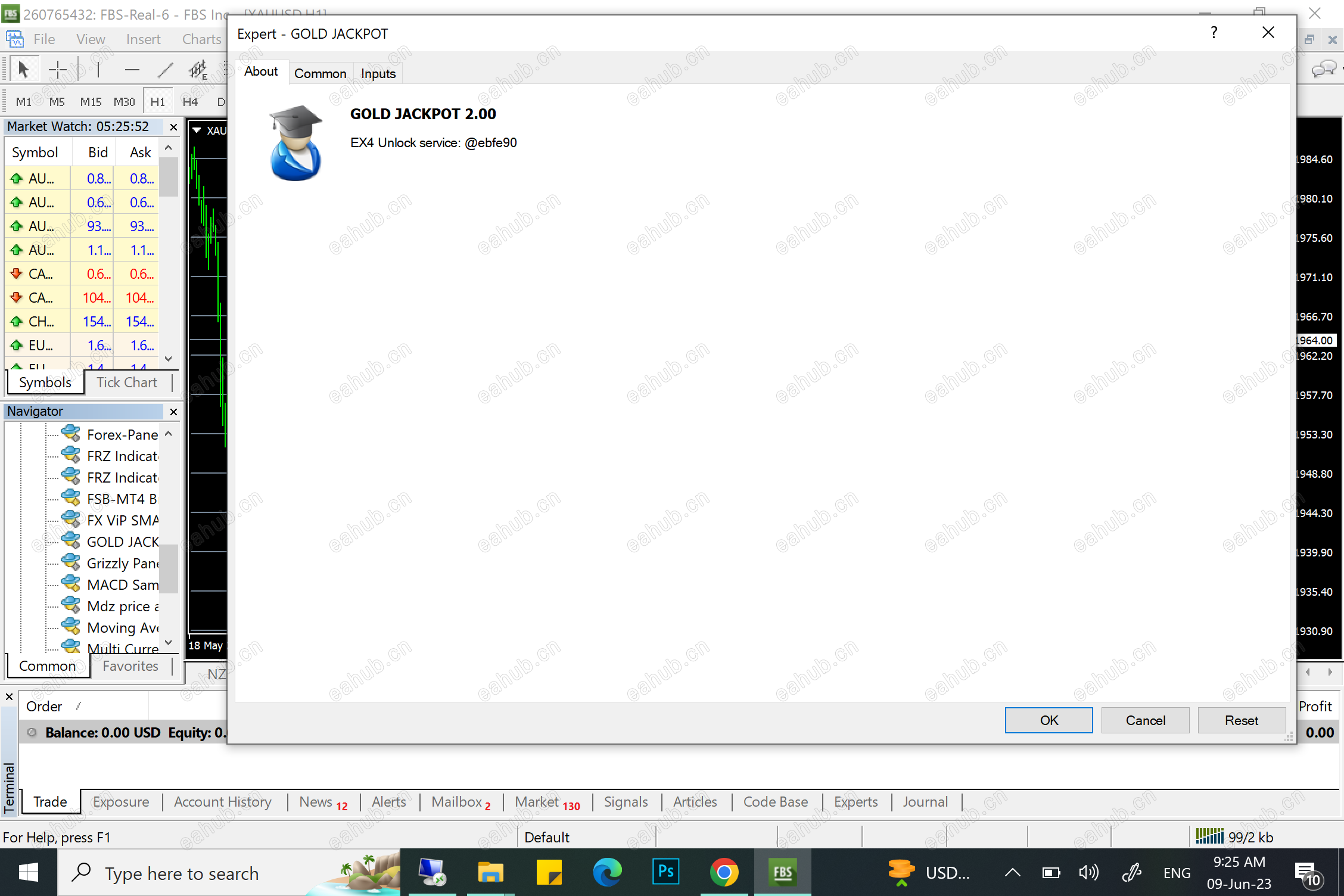1344x896 pixels.
Task: Select the equidistant channel tool
Action: click(198, 70)
